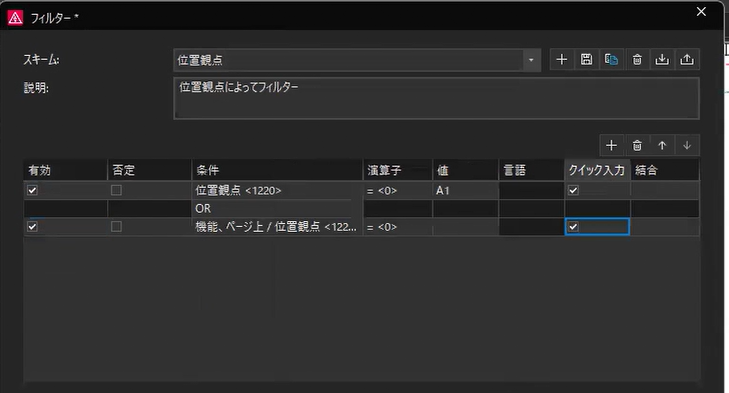Move selected criteria row down
The image size is (729, 393).
687,146
